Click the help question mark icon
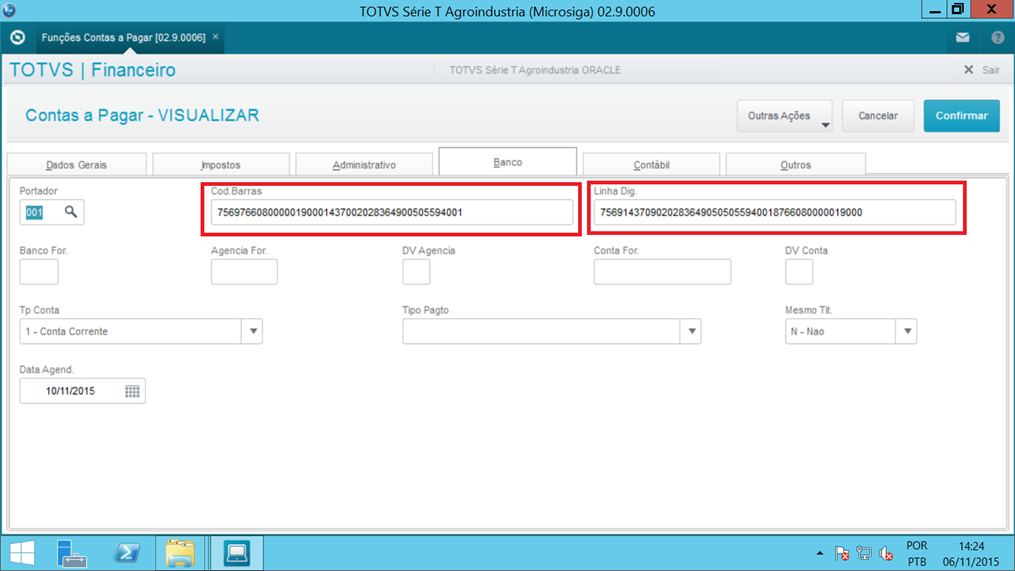 coord(997,37)
